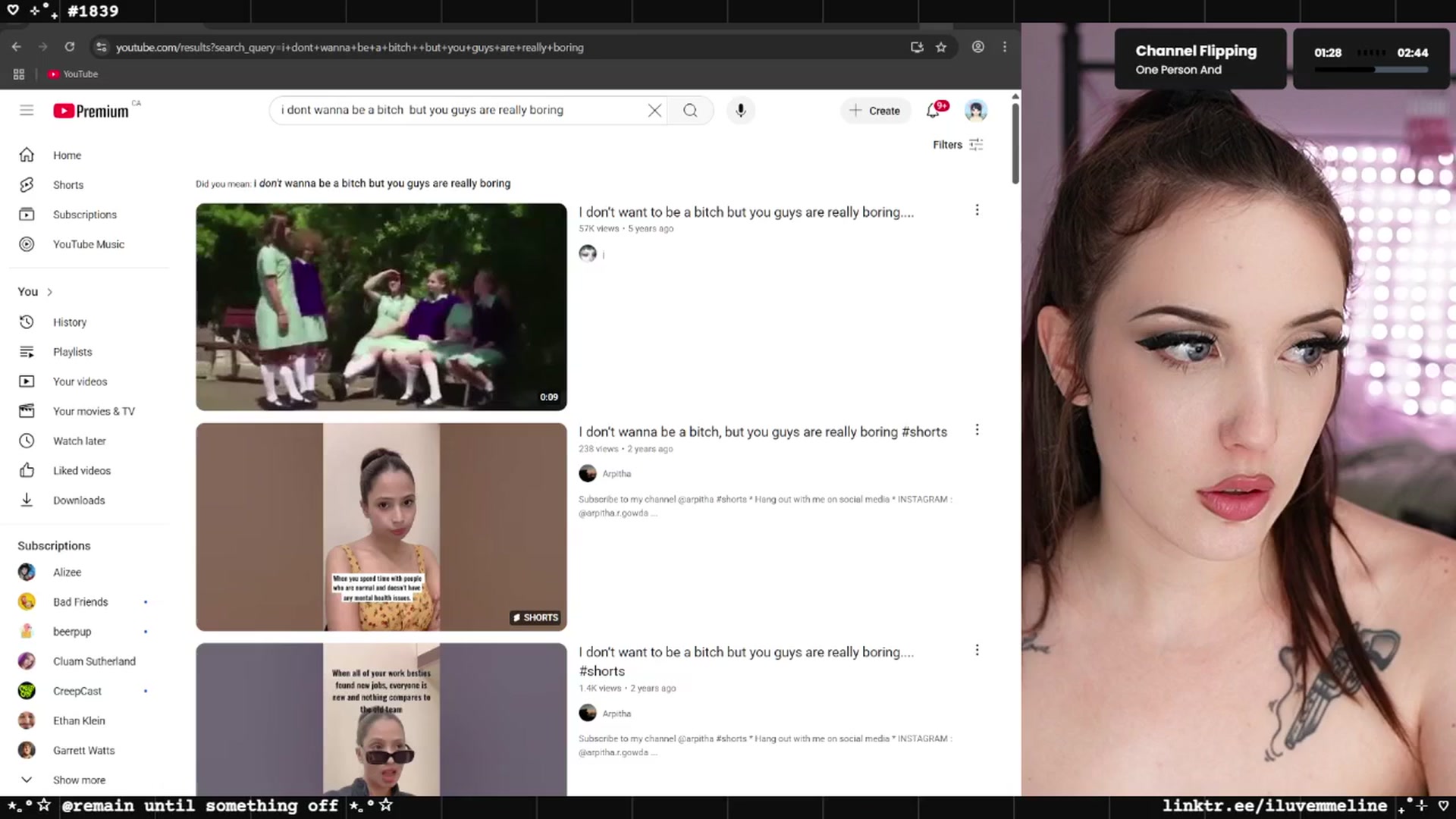Play the 238 views Shorts thumbnail
Viewport: 1456px width, 819px height.
[381, 527]
